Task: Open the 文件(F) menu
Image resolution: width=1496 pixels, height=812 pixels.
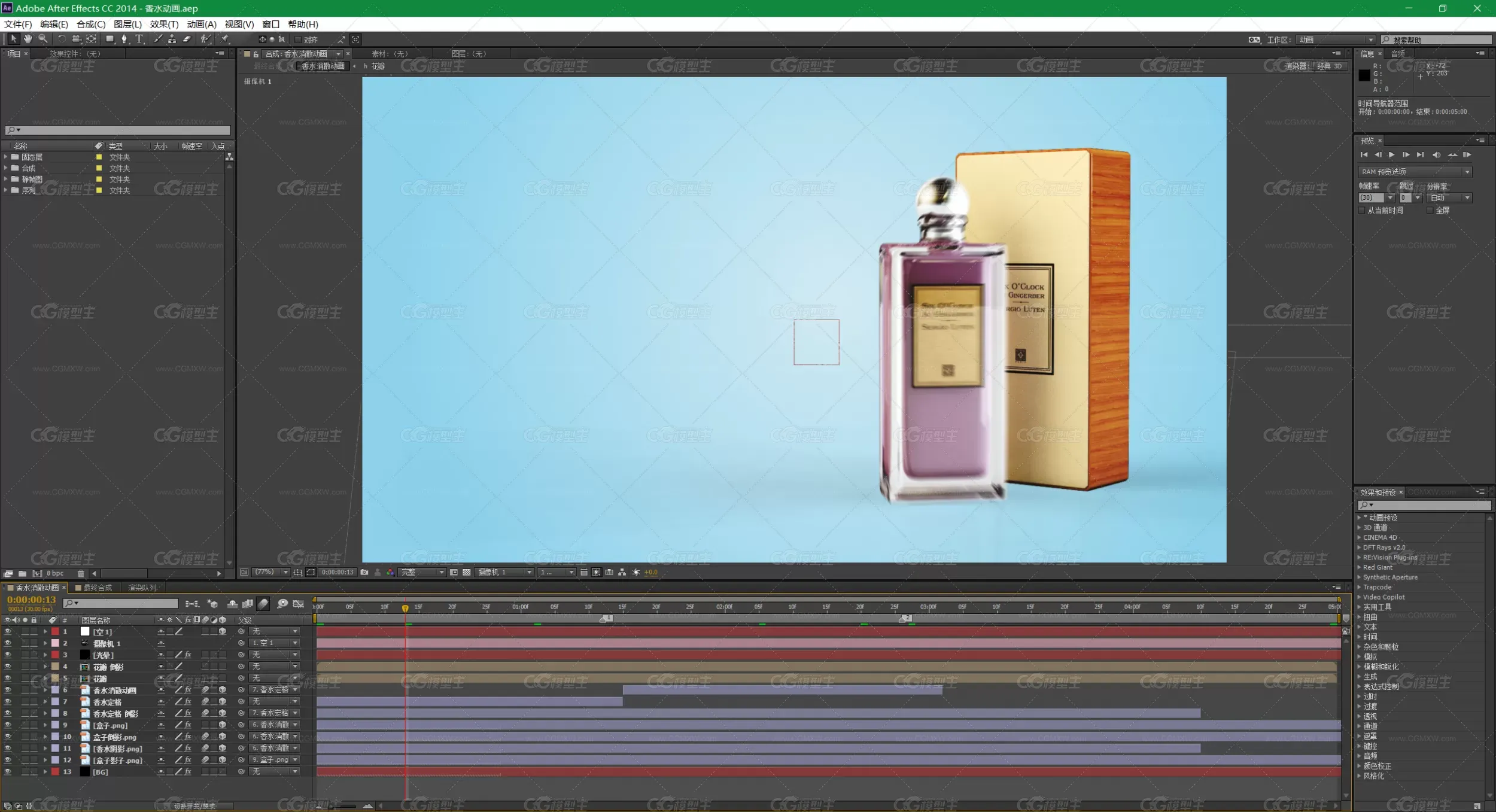Action: click(x=18, y=24)
